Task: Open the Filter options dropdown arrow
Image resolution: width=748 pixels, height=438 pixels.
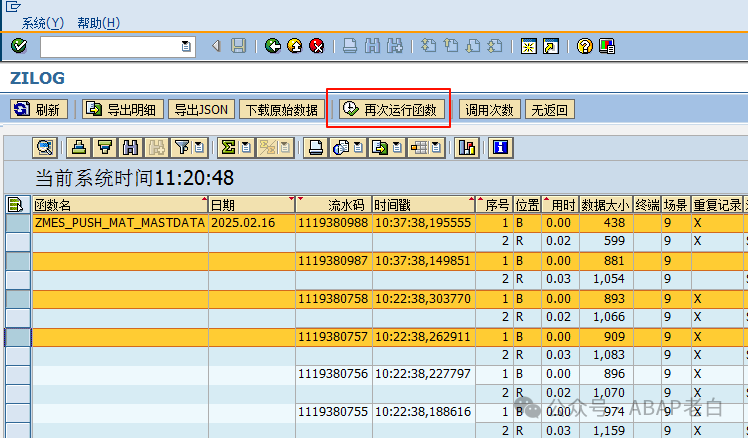Action: point(199,148)
